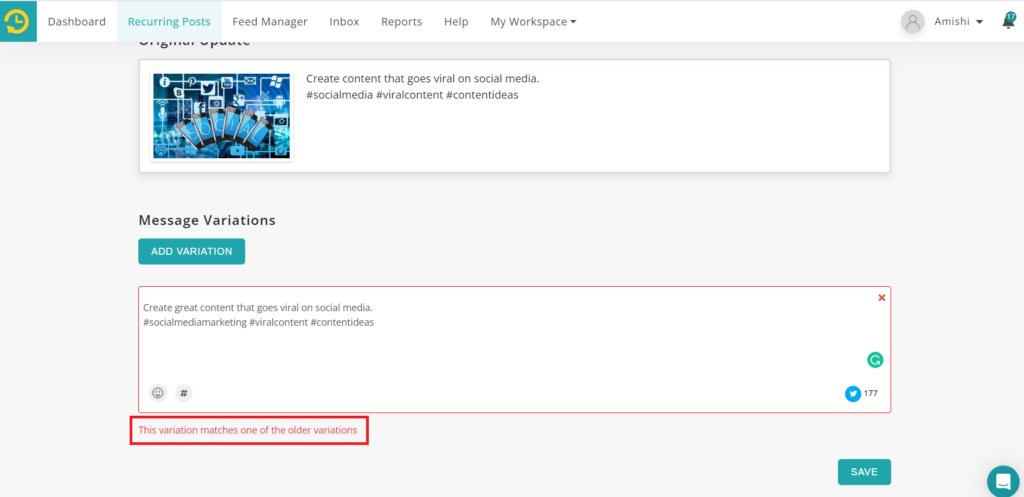Click the Twitter character count icon
The width and height of the screenshot is (1024, 497).
853,394
